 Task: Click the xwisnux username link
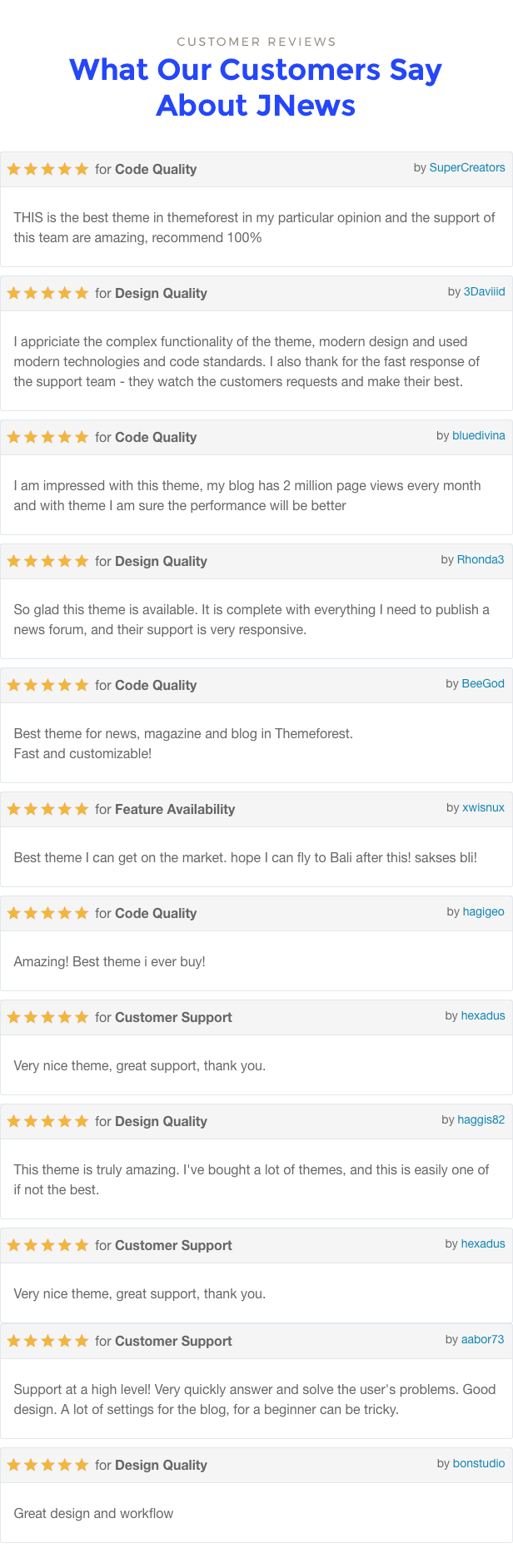click(x=483, y=807)
